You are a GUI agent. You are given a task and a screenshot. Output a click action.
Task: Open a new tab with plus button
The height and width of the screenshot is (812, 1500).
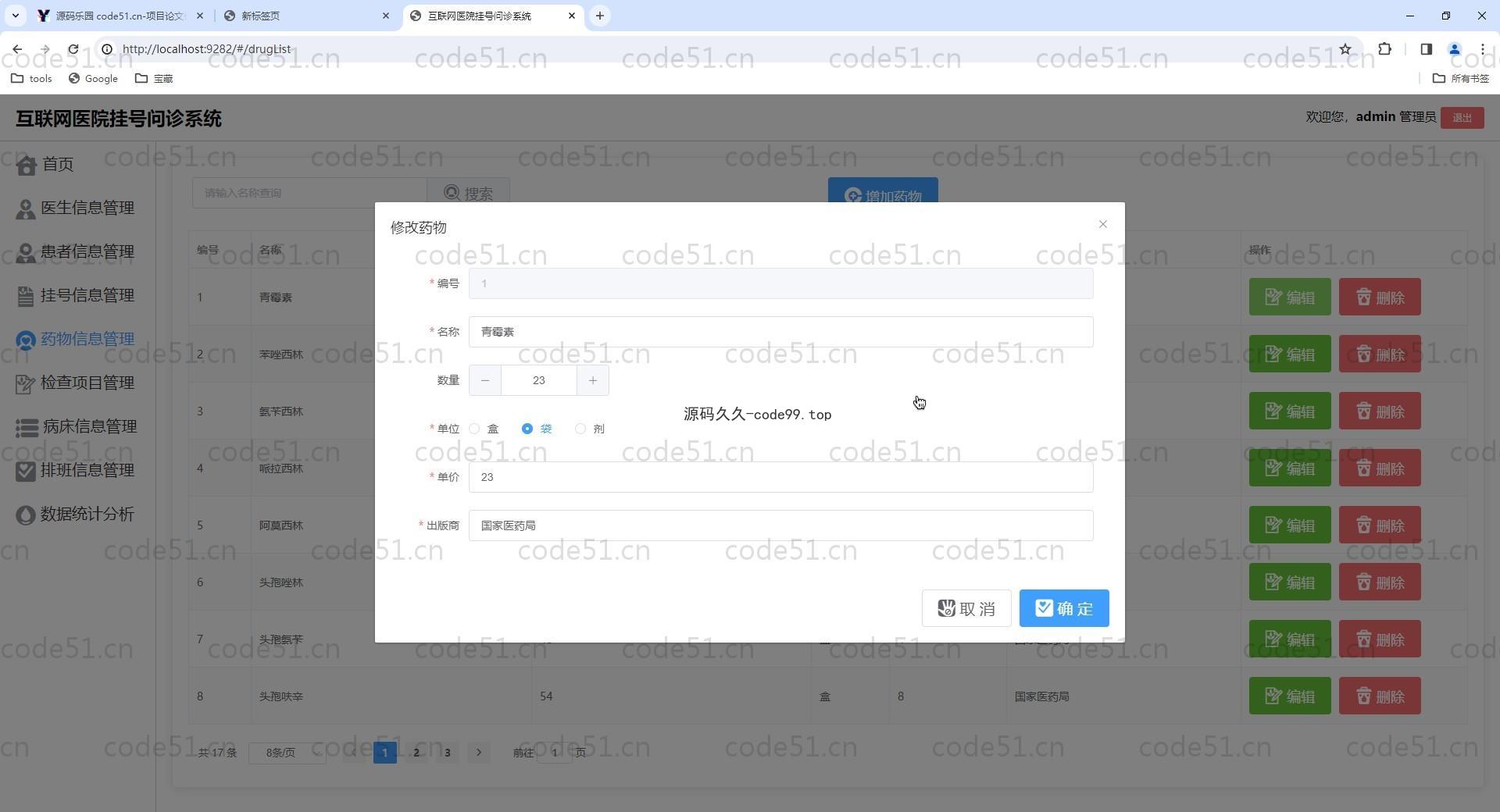coord(599,16)
